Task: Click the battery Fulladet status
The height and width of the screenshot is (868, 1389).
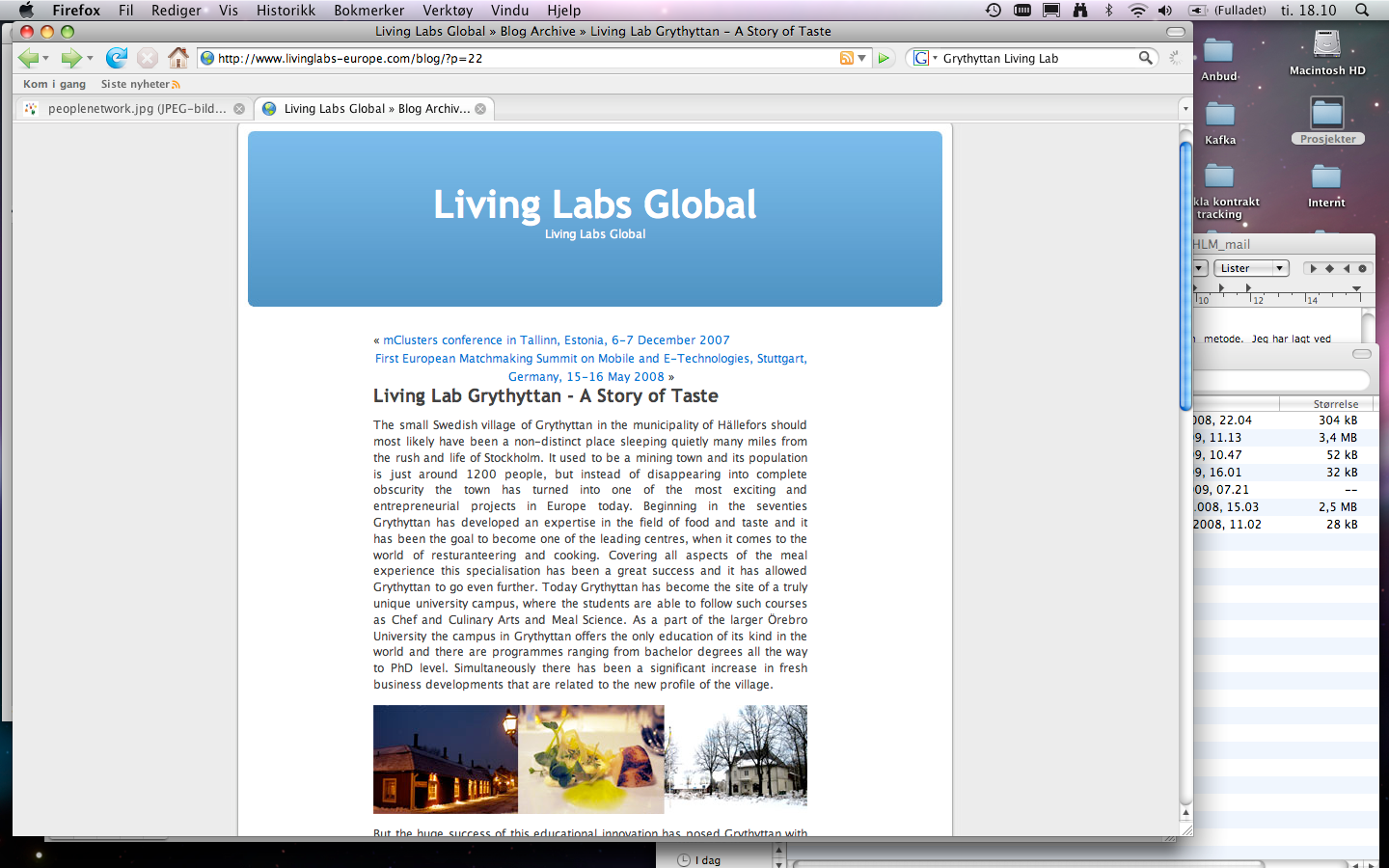Action: pos(1227,10)
